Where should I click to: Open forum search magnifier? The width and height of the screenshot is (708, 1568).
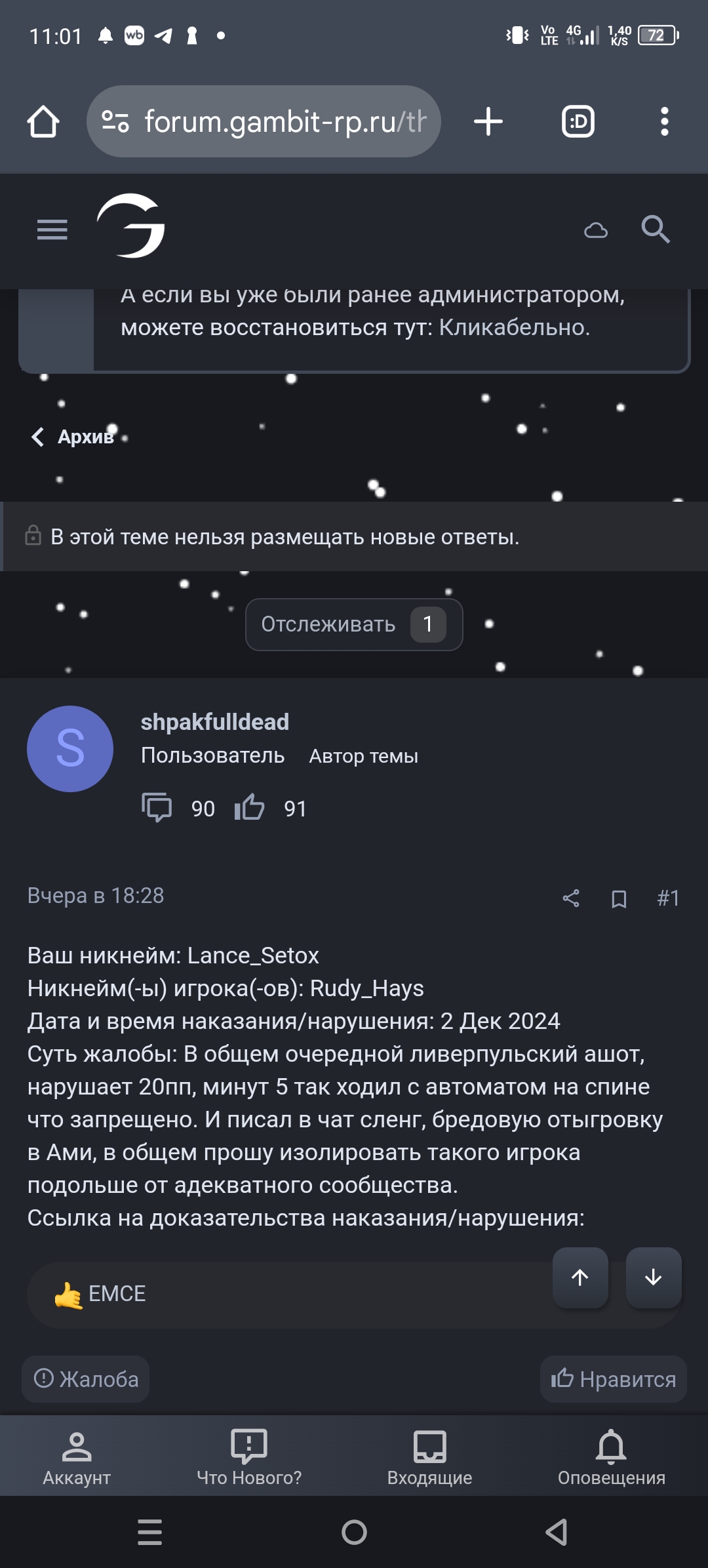click(655, 230)
